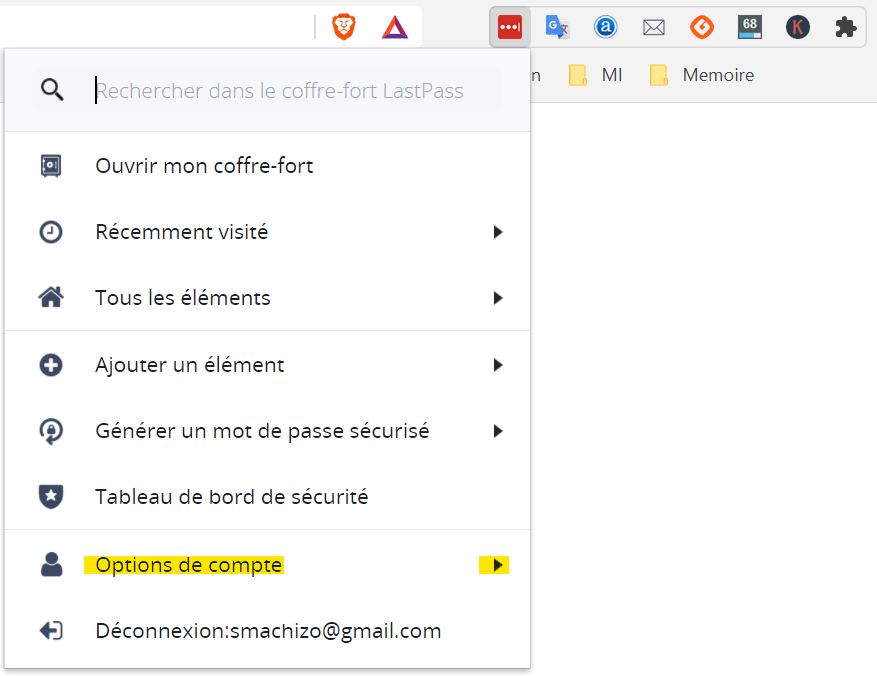Expand arrow next to Ajouter un élément
Image resolution: width=877 pixels, height=676 pixels.
pyautogui.click(x=498, y=365)
